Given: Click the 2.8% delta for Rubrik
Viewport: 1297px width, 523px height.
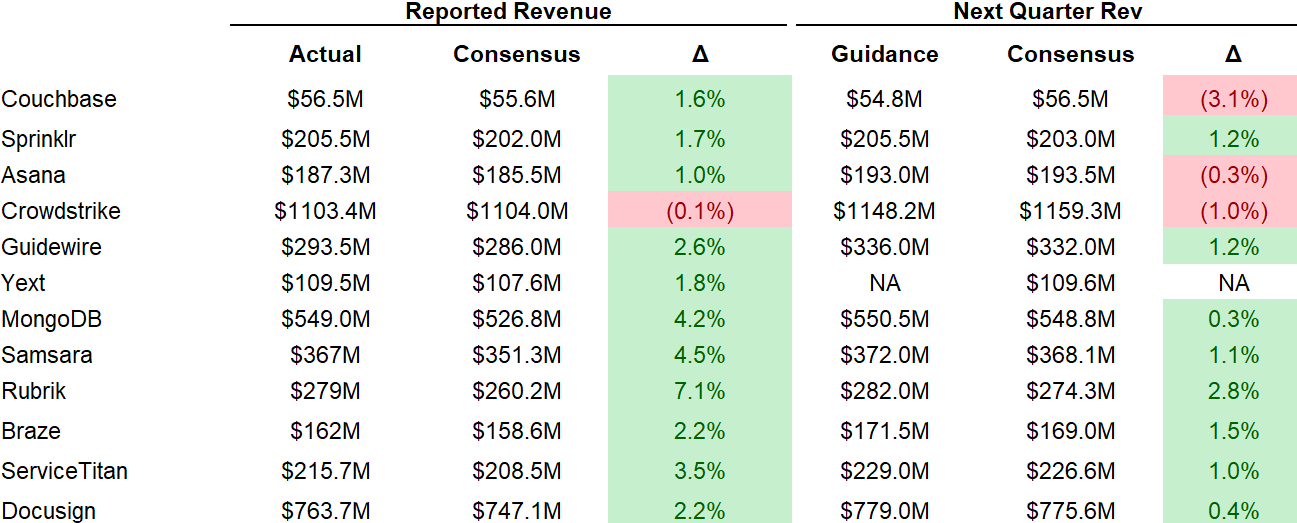Looking at the screenshot, I should (x=1229, y=391).
